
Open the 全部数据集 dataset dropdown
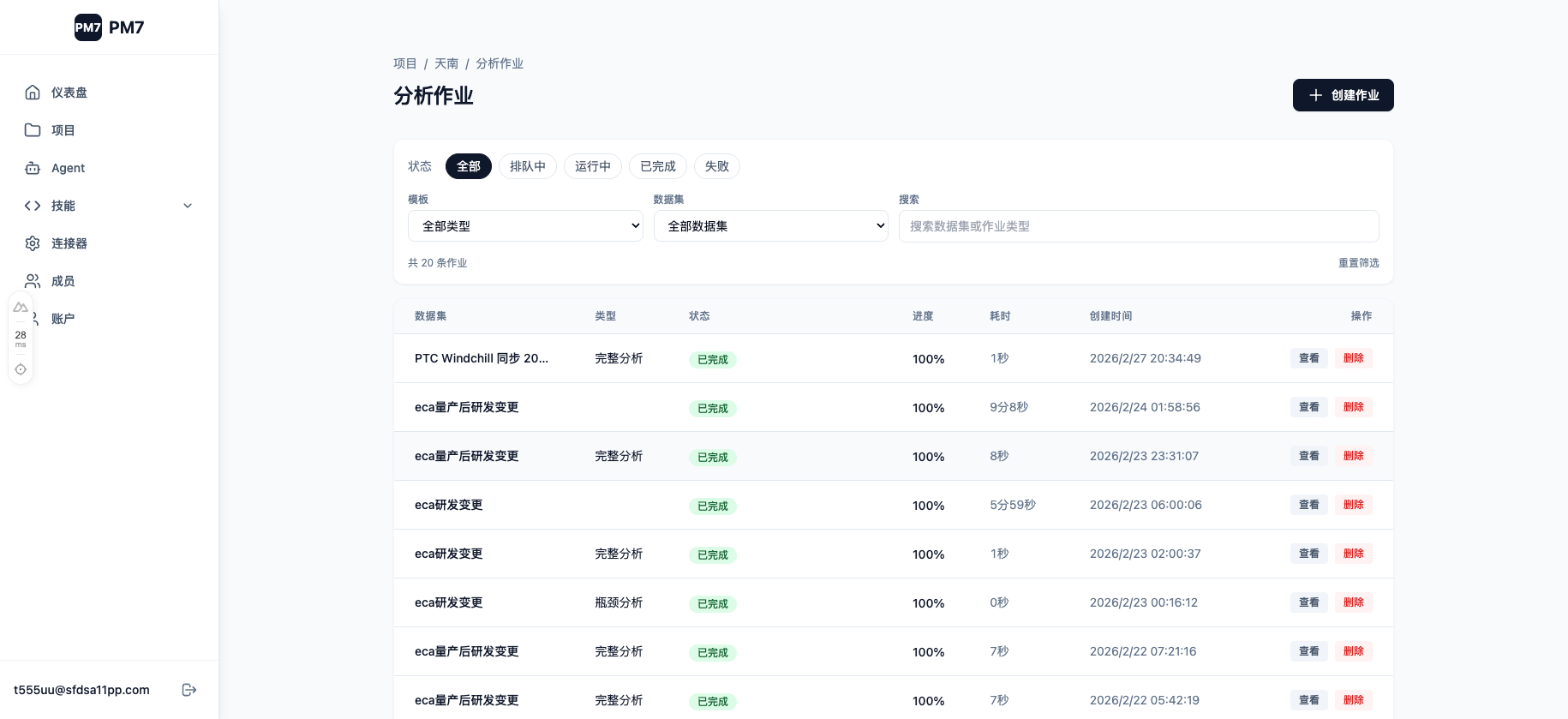[771, 226]
